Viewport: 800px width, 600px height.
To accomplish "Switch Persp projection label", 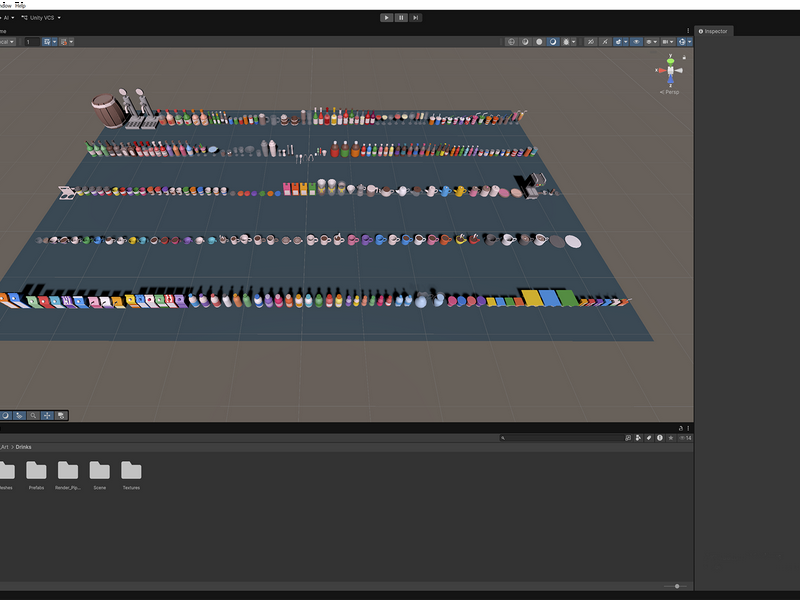I will point(669,92).
